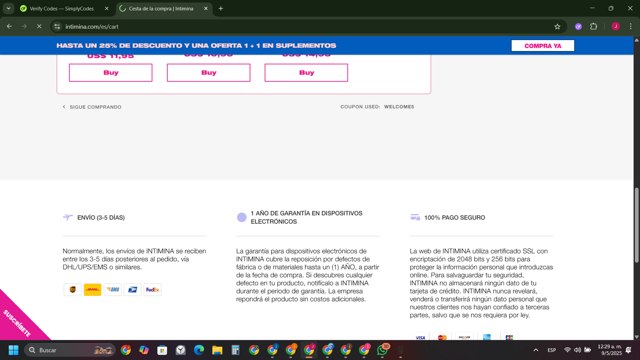Click the purple circle warranty icon
The image size is (640, 360).
coord(242,218)
